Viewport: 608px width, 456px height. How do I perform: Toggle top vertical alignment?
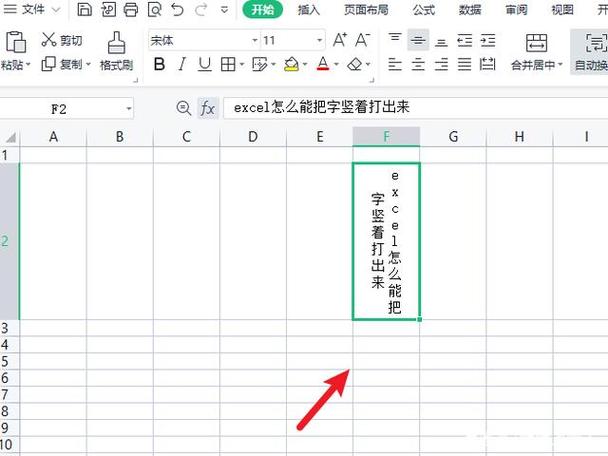pyautogui.click(x=395, y=40)
